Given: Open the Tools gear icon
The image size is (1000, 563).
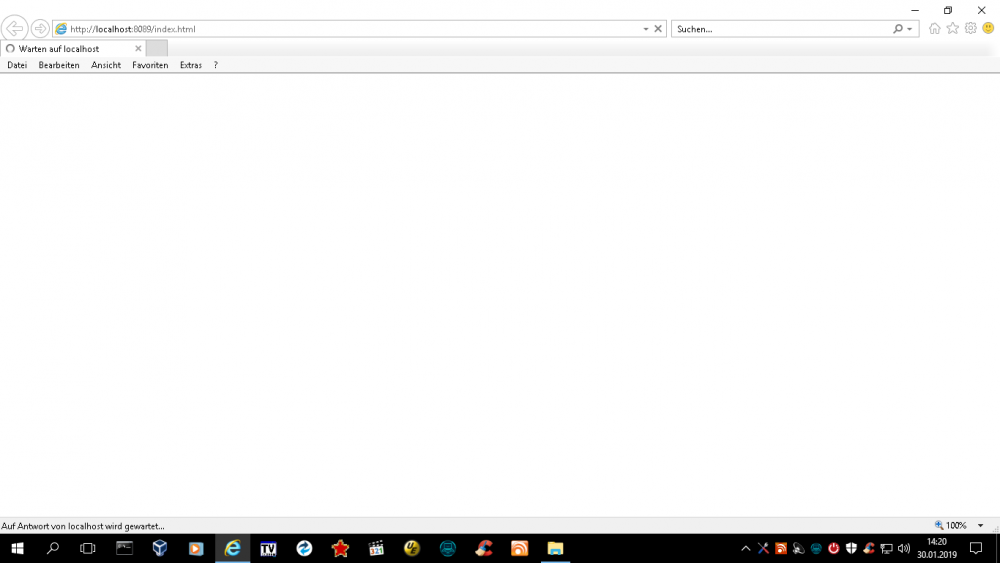Looking at the screenshot, I should point(971,28).
